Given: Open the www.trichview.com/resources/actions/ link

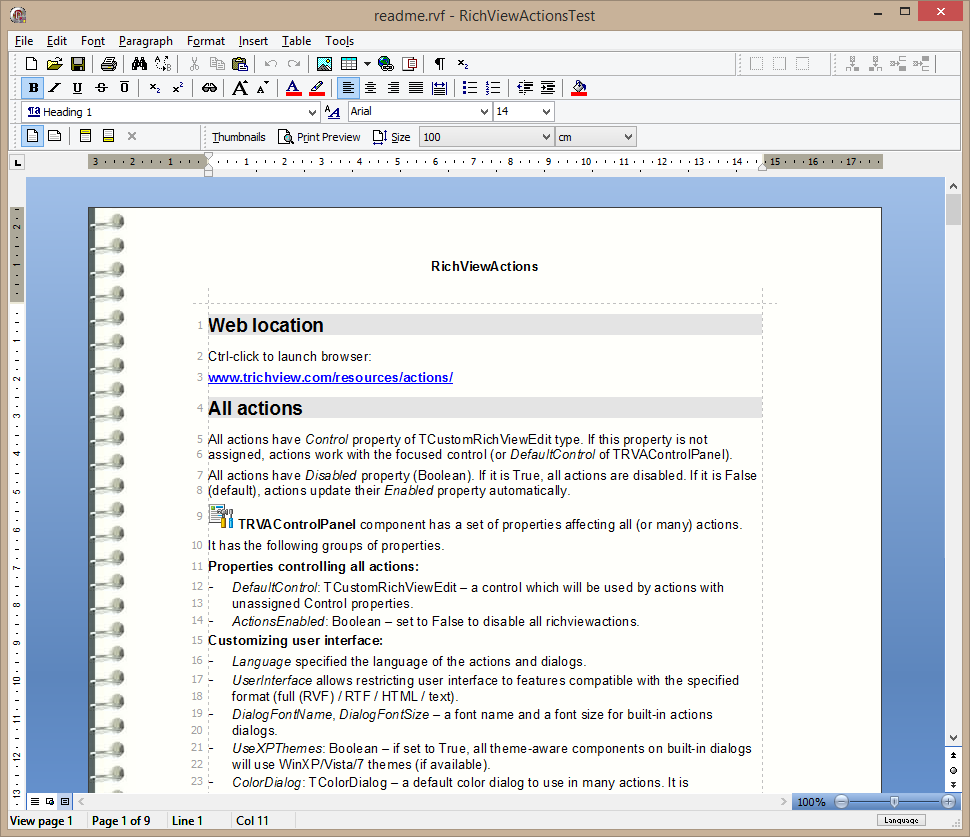Looking at the screenshot, I should (330, 377).
